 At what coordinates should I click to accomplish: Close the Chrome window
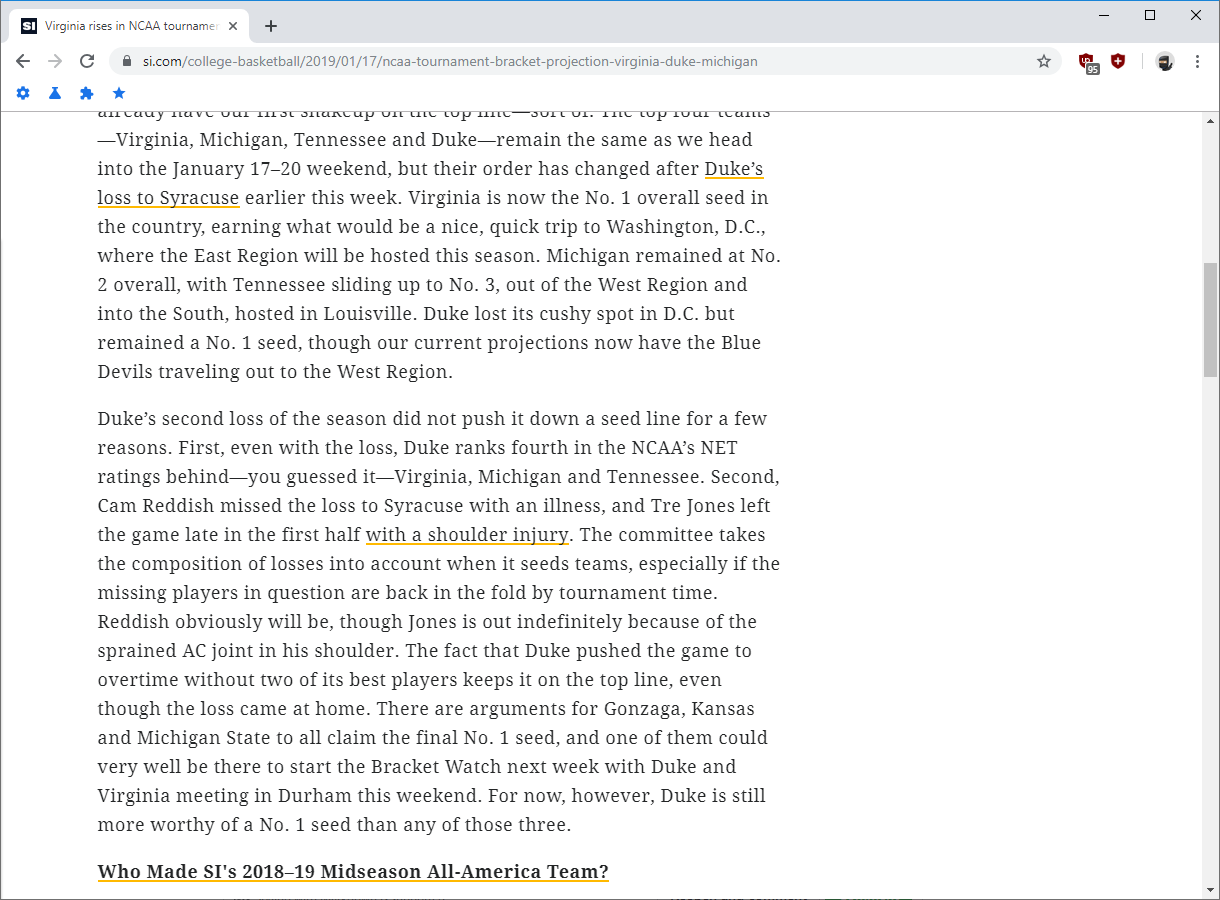(x=1196, y=15)
